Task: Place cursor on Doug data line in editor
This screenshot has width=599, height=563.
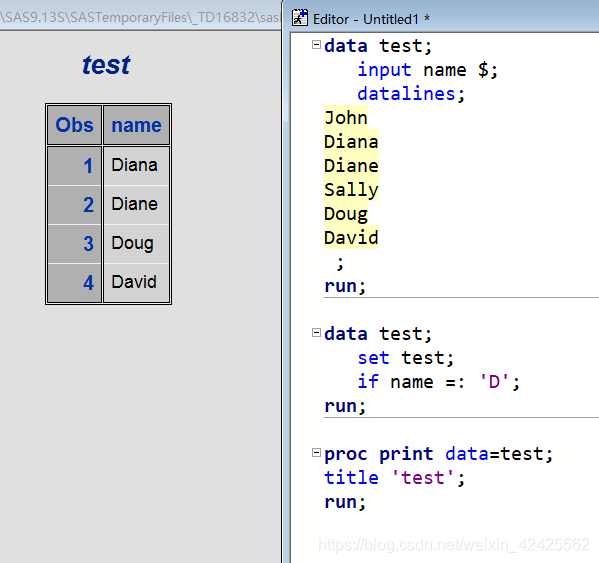Action: (346, 214)
